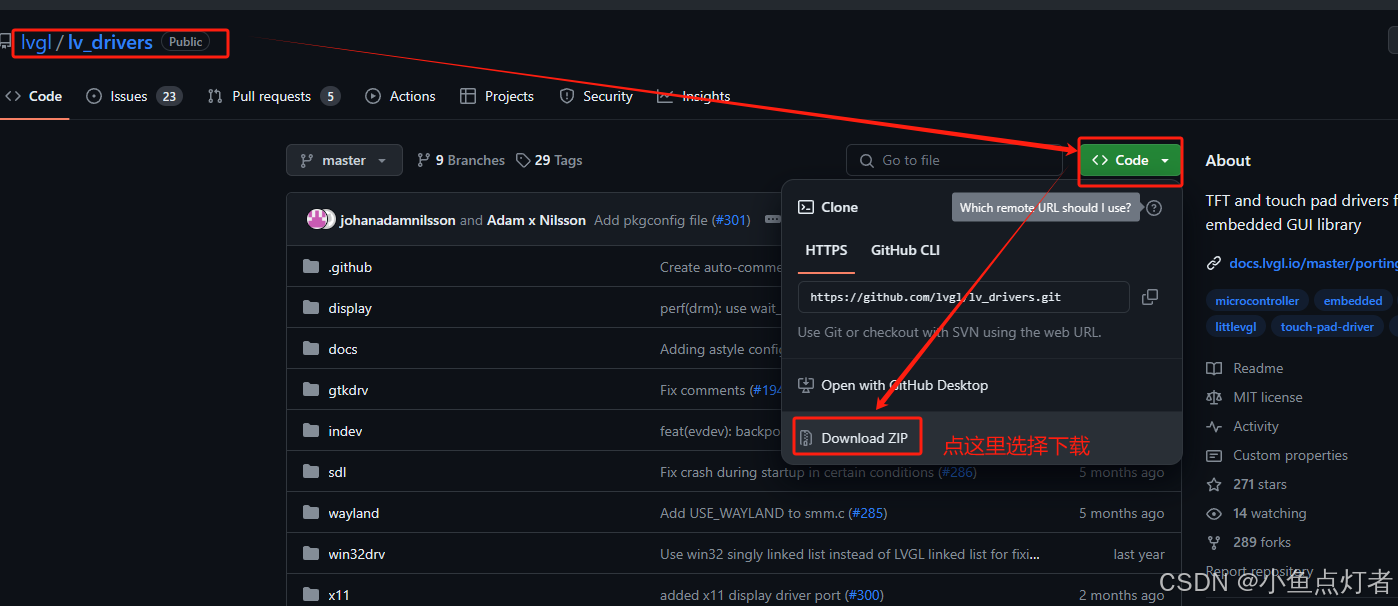Click the expand commit details ellipsis

coord(772,219)
